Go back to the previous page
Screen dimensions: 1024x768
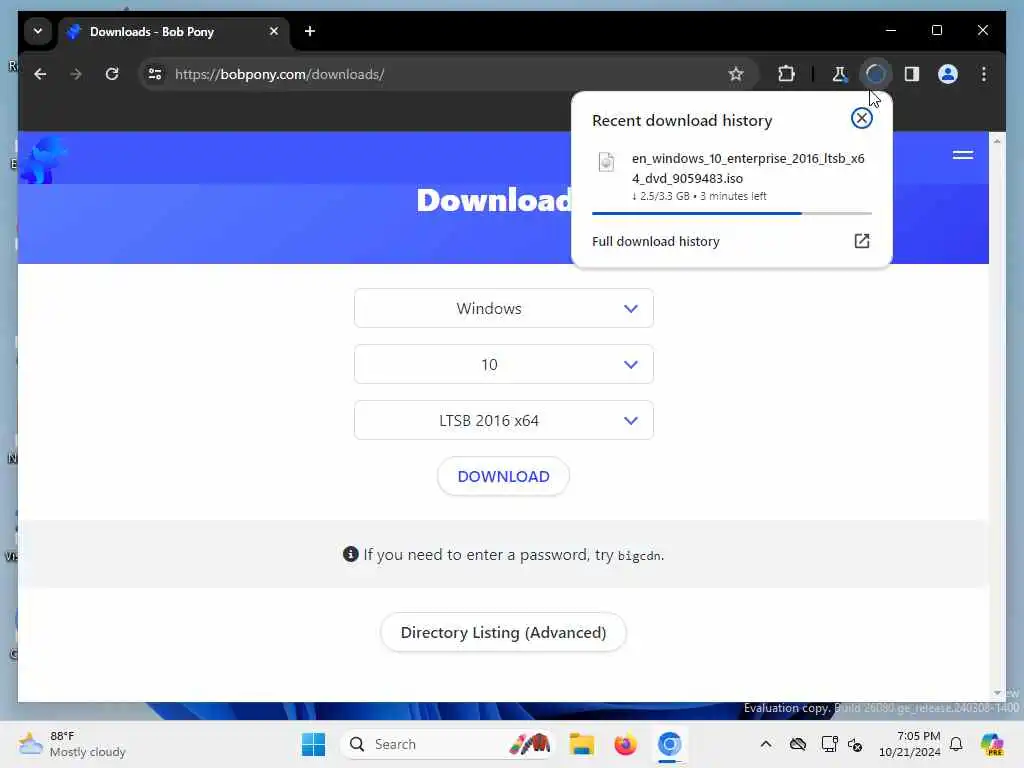(40, 74)
